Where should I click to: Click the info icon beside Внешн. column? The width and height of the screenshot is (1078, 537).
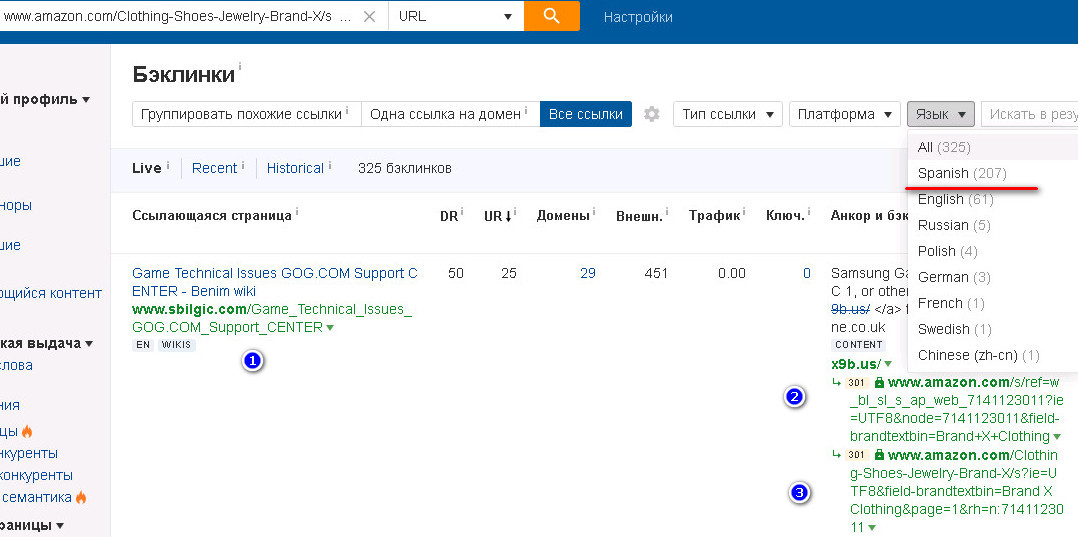668,212
